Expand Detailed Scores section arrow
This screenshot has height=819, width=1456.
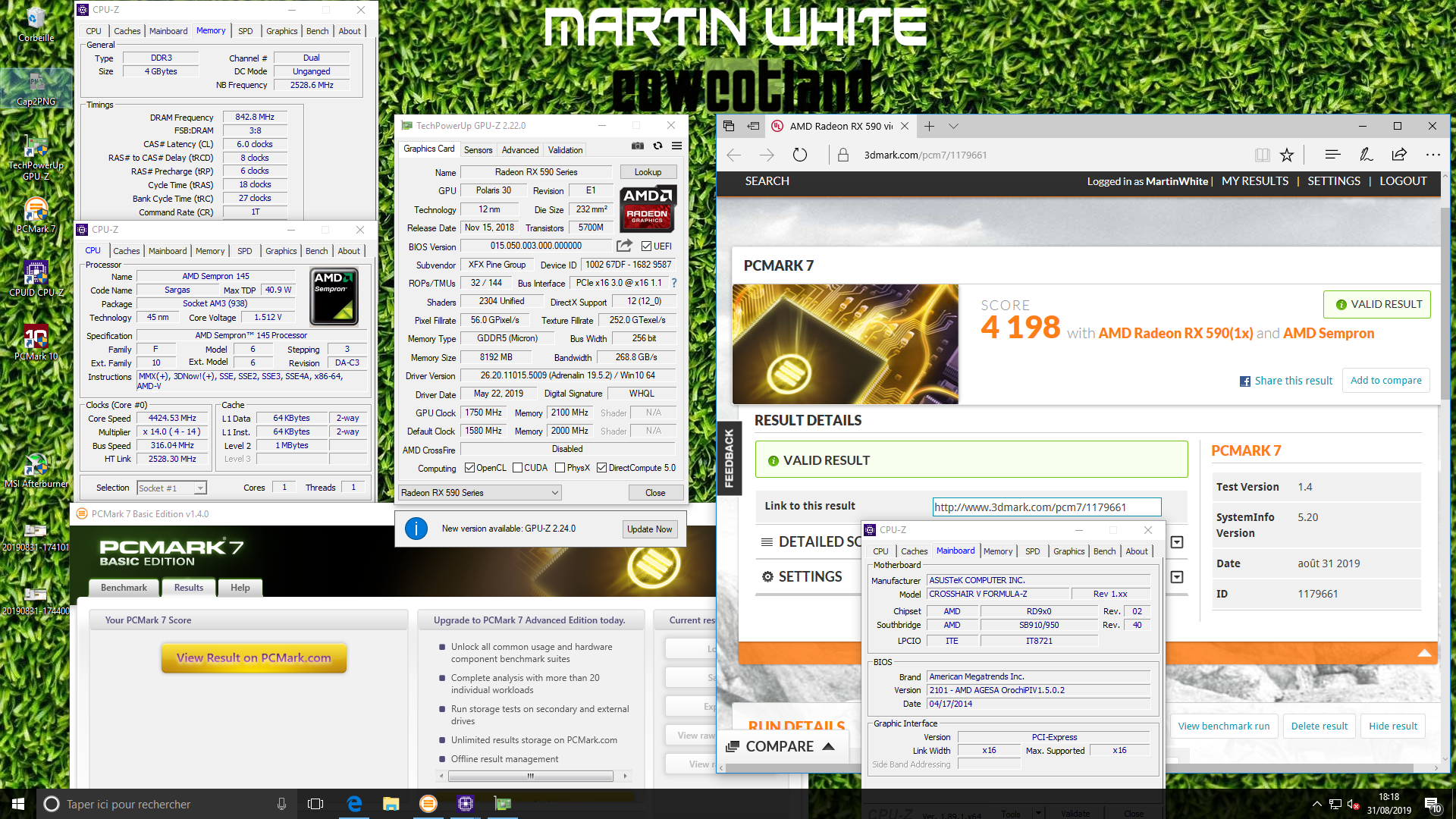[1177, 542]
